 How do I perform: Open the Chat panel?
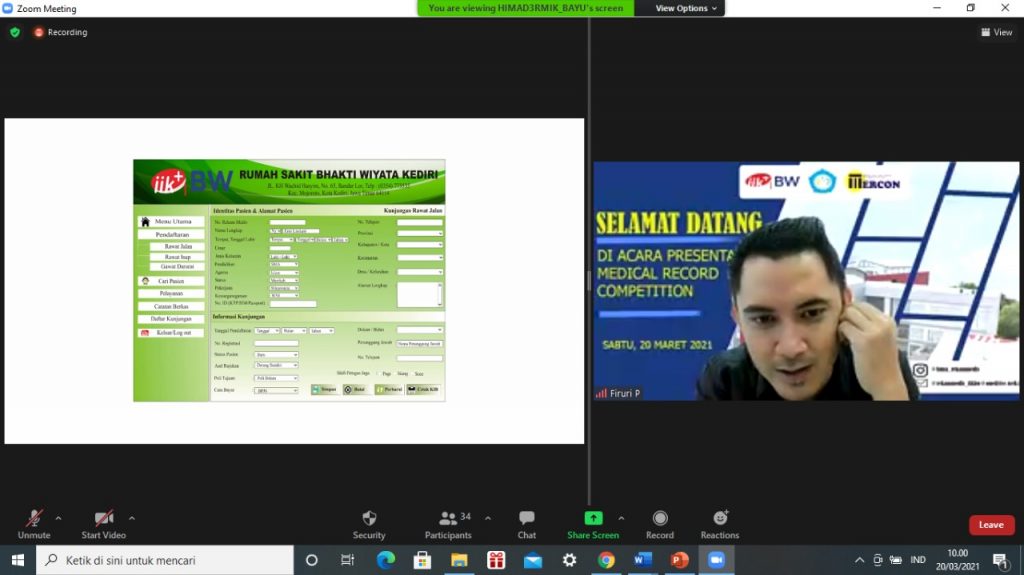pos(526,523)
